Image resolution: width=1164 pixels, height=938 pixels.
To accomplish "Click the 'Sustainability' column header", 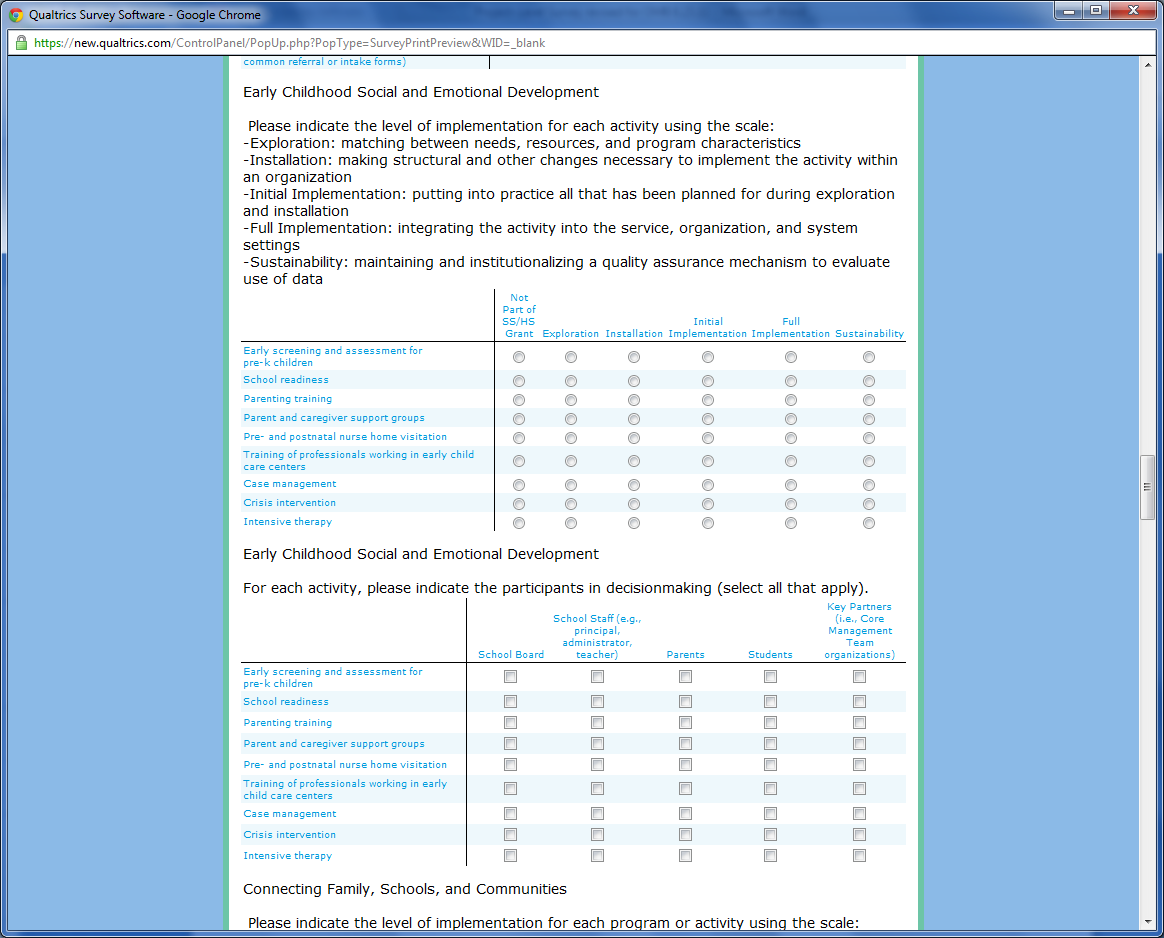I will click(x=869, y=334).
